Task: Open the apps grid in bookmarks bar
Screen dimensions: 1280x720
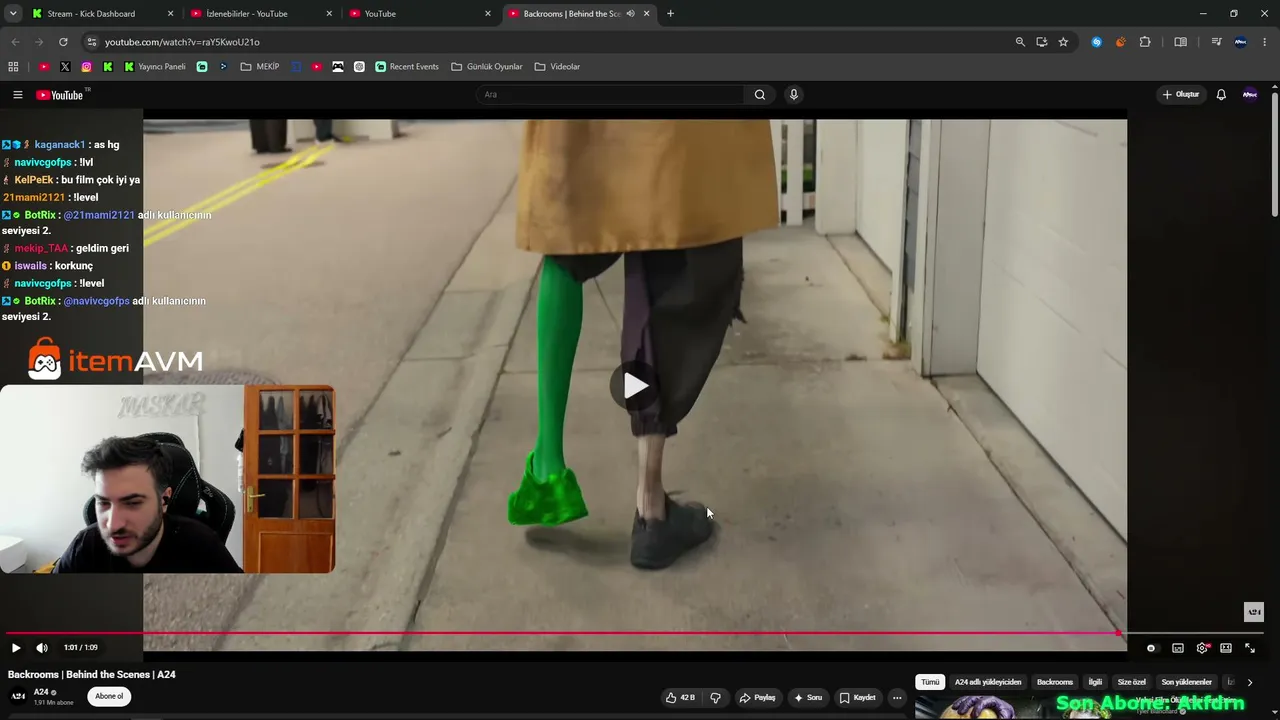Action: (x=13, y=67)
